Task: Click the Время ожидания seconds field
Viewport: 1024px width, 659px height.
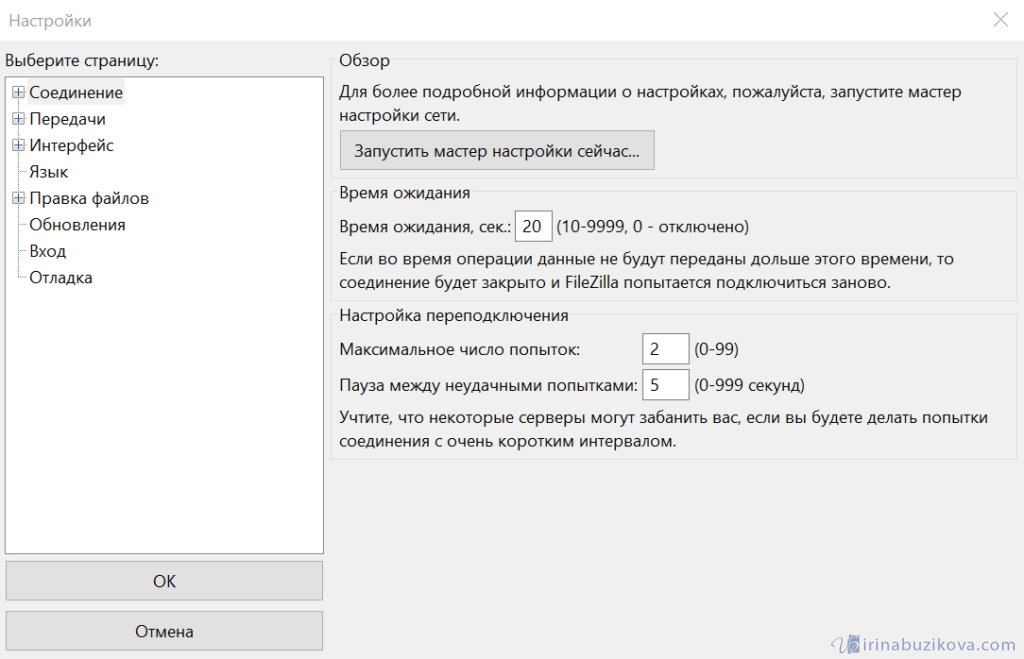Action: pyautogui.click(x=533, y=226)
